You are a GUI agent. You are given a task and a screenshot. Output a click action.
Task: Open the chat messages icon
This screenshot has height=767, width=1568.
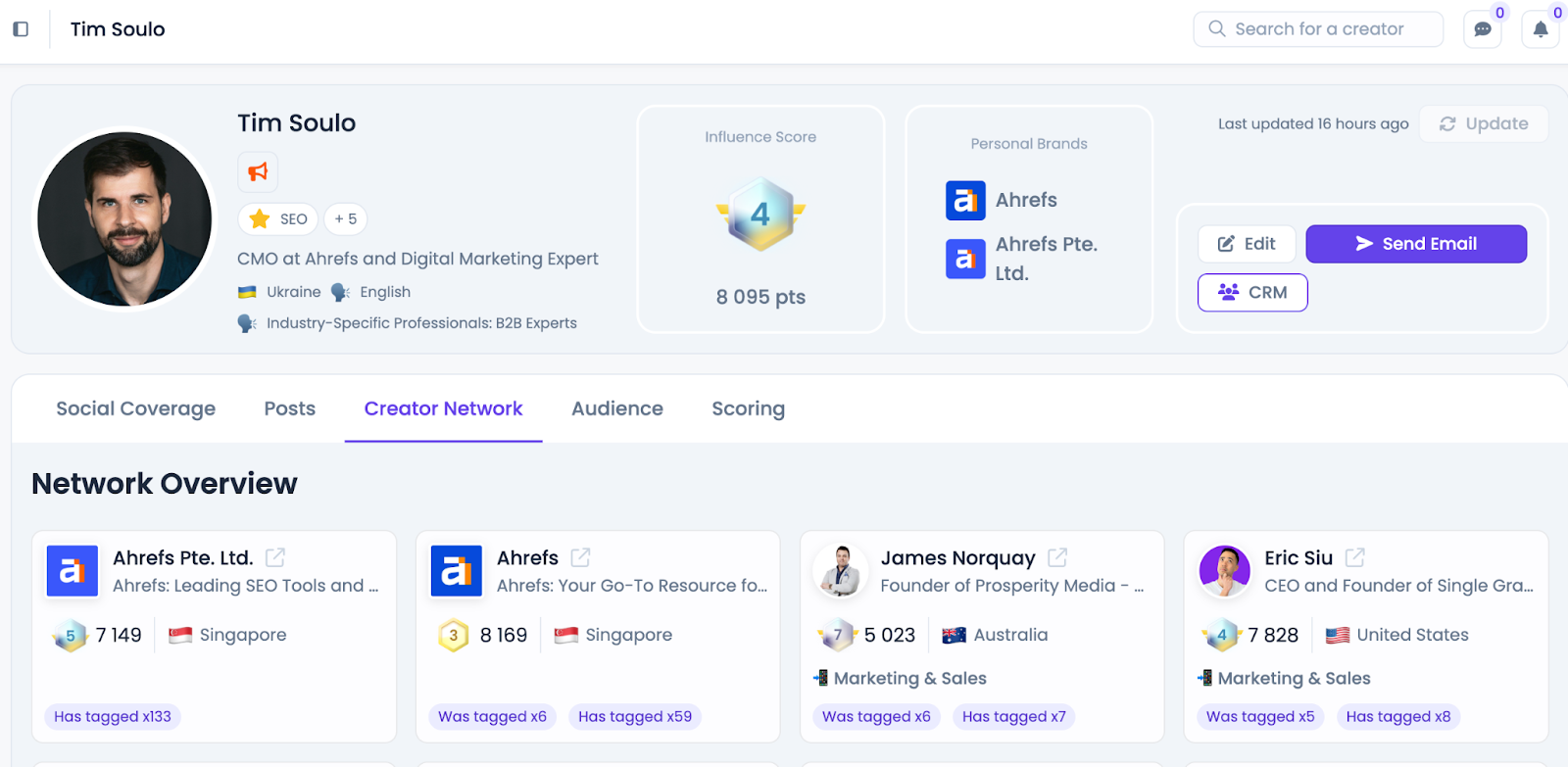1483,29
